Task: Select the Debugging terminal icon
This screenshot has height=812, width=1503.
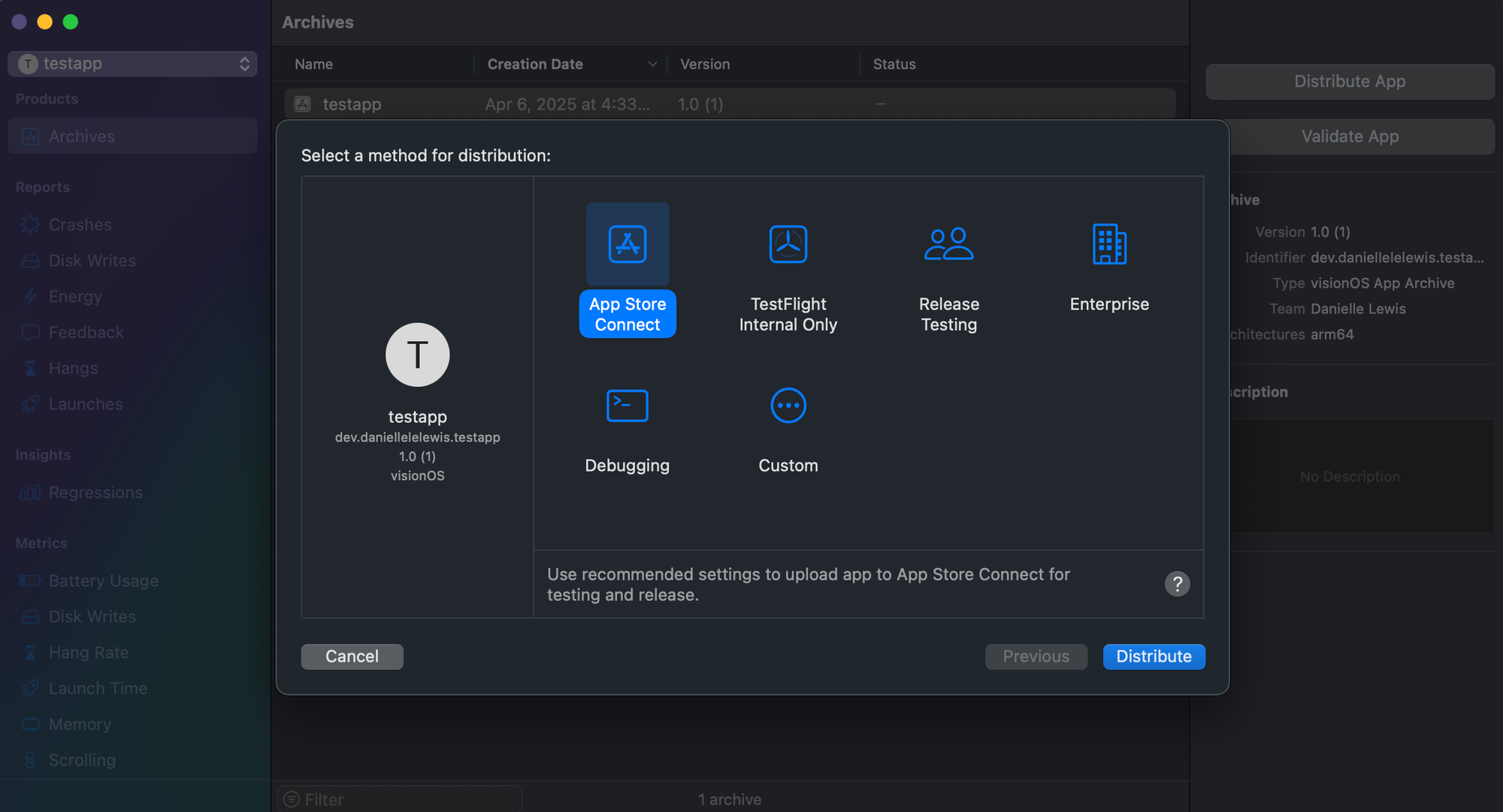Action: [x=627, y=406]
